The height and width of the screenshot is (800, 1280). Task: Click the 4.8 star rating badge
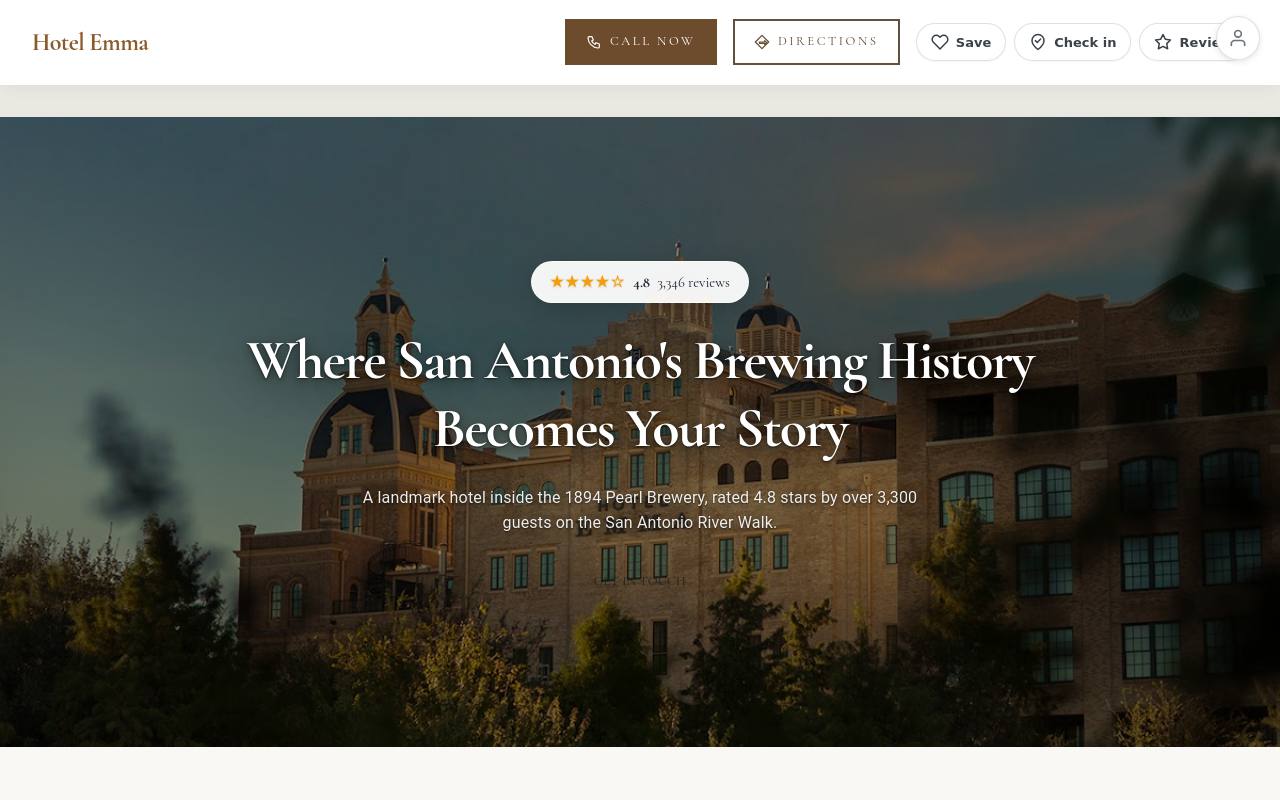tap(640, 282)
